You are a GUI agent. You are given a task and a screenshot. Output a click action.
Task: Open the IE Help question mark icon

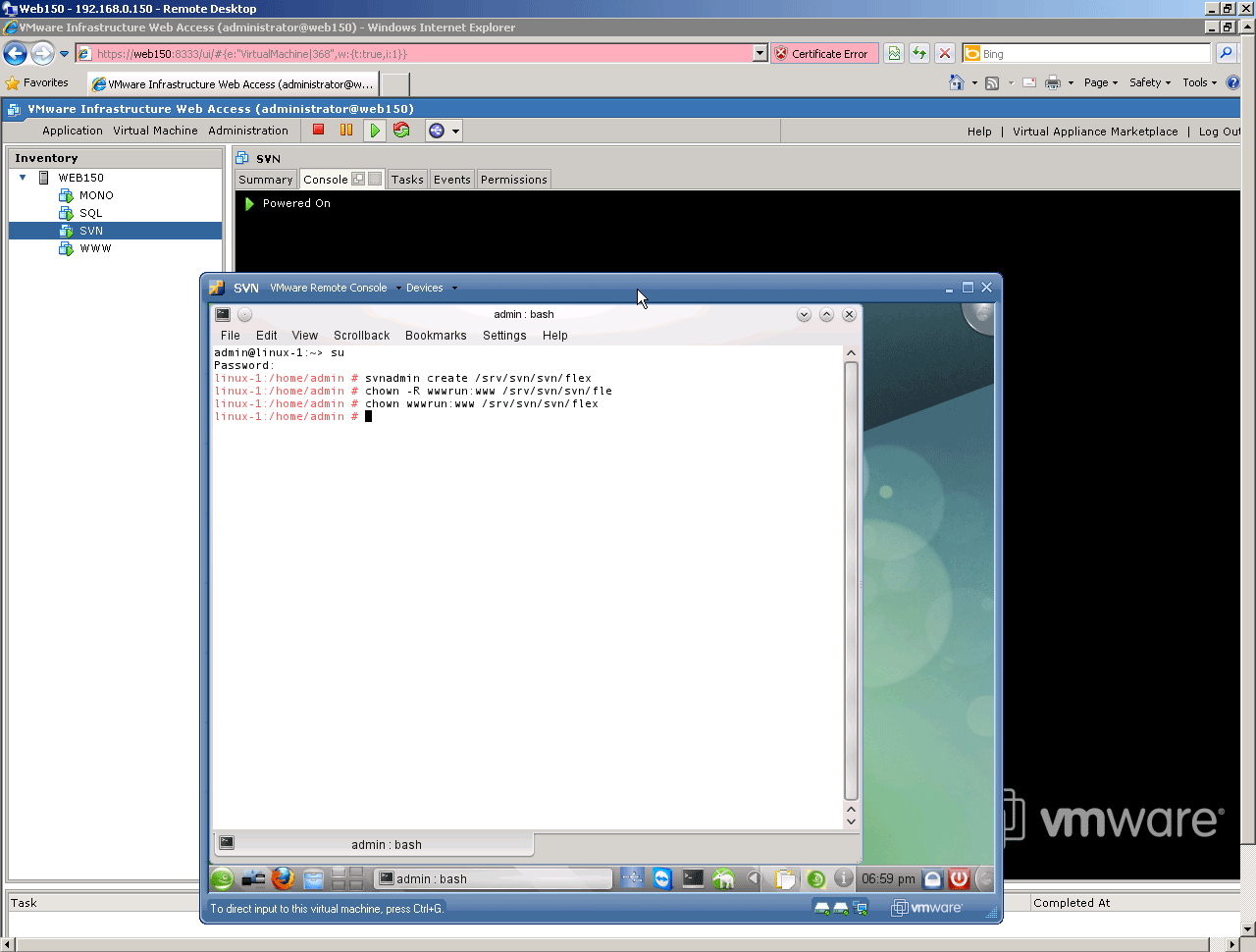point(1232,82)
